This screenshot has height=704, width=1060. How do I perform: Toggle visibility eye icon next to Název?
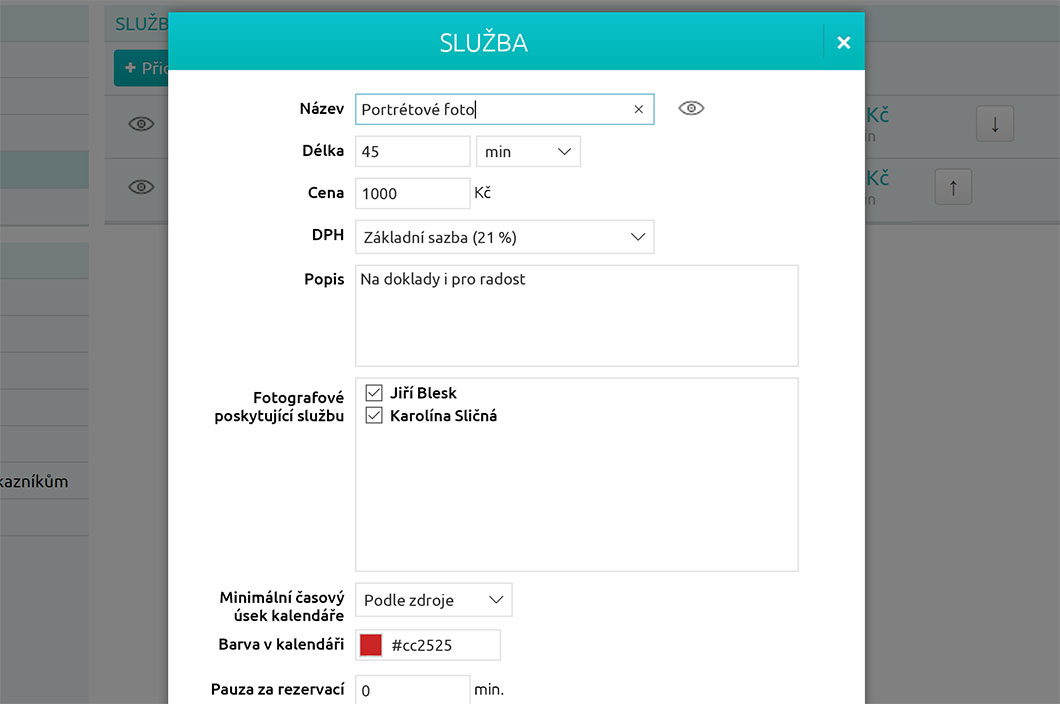coord(691,108)
